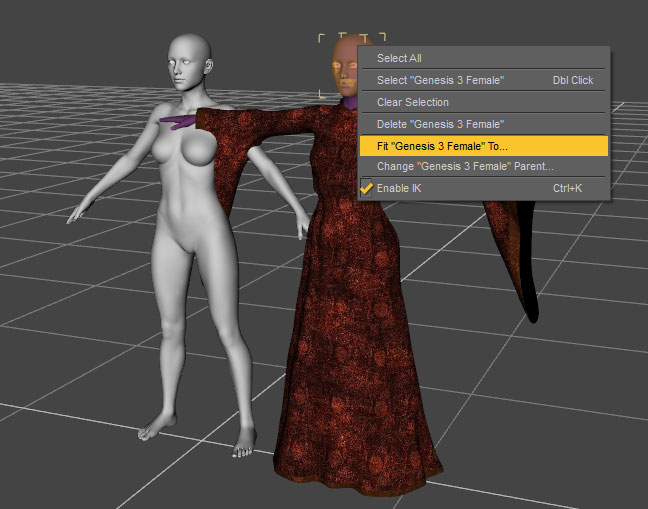This screenshot has height=509, width=648.
Task: Open Change "Genesis 3 Female" Parent... option
Action: pos(484,166)
